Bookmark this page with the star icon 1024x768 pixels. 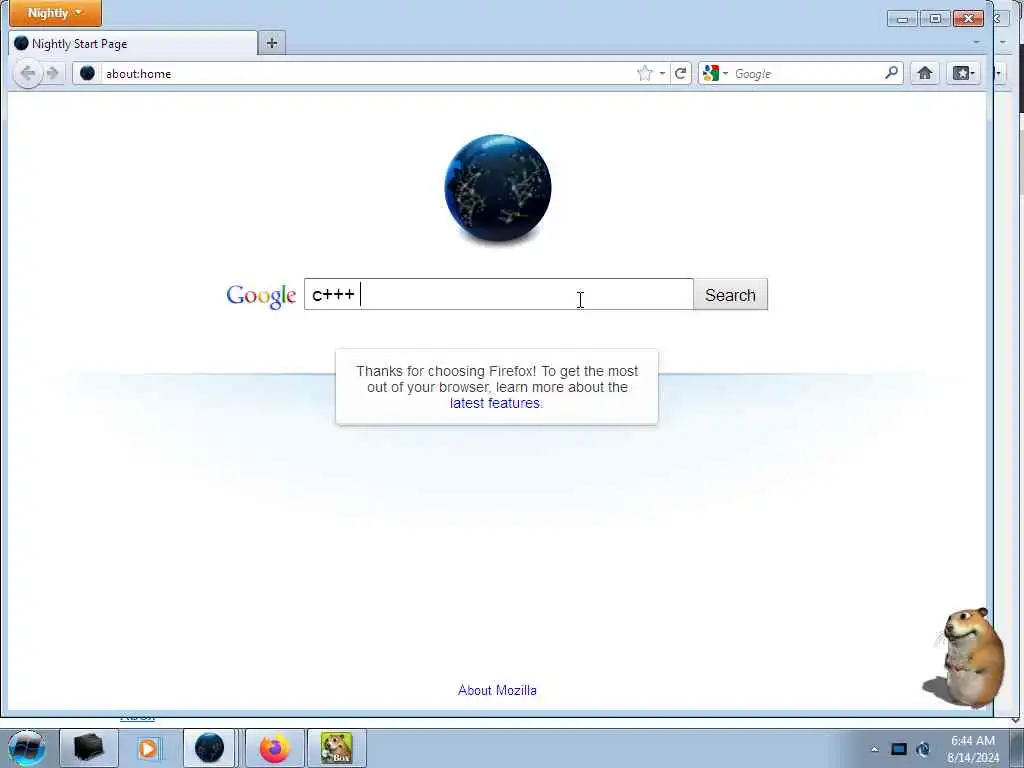[645, 73]
